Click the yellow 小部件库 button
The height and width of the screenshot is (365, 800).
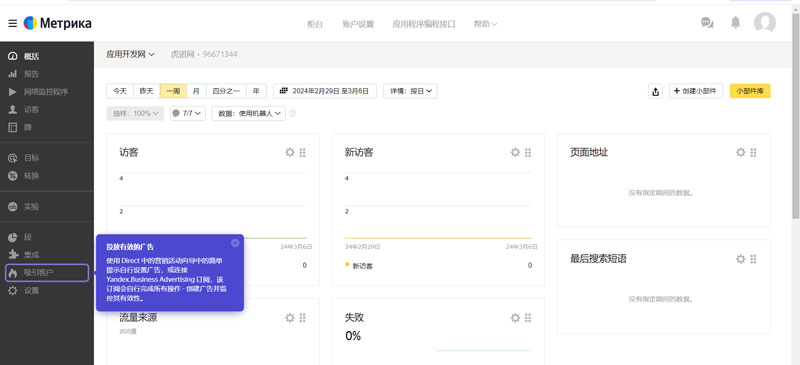750,91
